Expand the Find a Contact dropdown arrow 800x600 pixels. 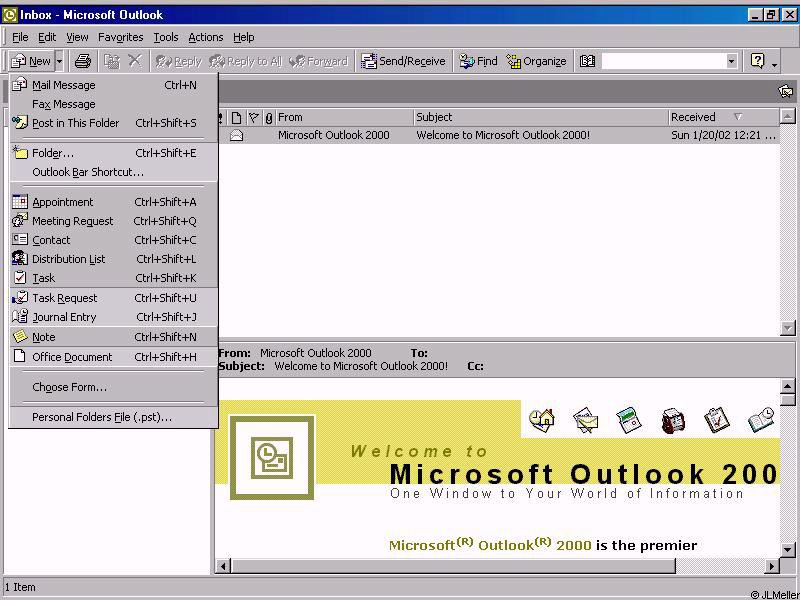[732, 61]
